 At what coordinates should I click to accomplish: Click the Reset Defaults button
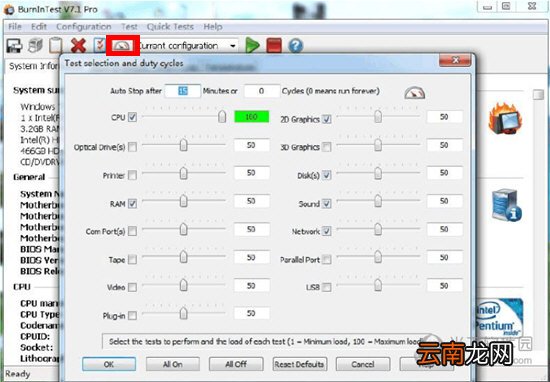[x=300, y=364]
